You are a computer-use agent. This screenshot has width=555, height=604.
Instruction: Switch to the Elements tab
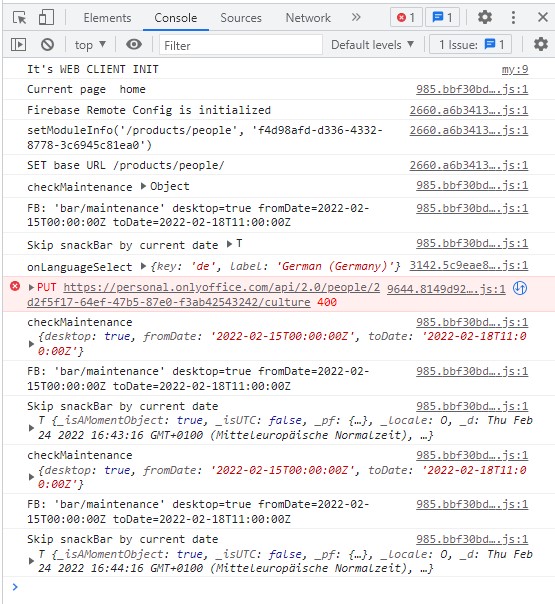107,18
